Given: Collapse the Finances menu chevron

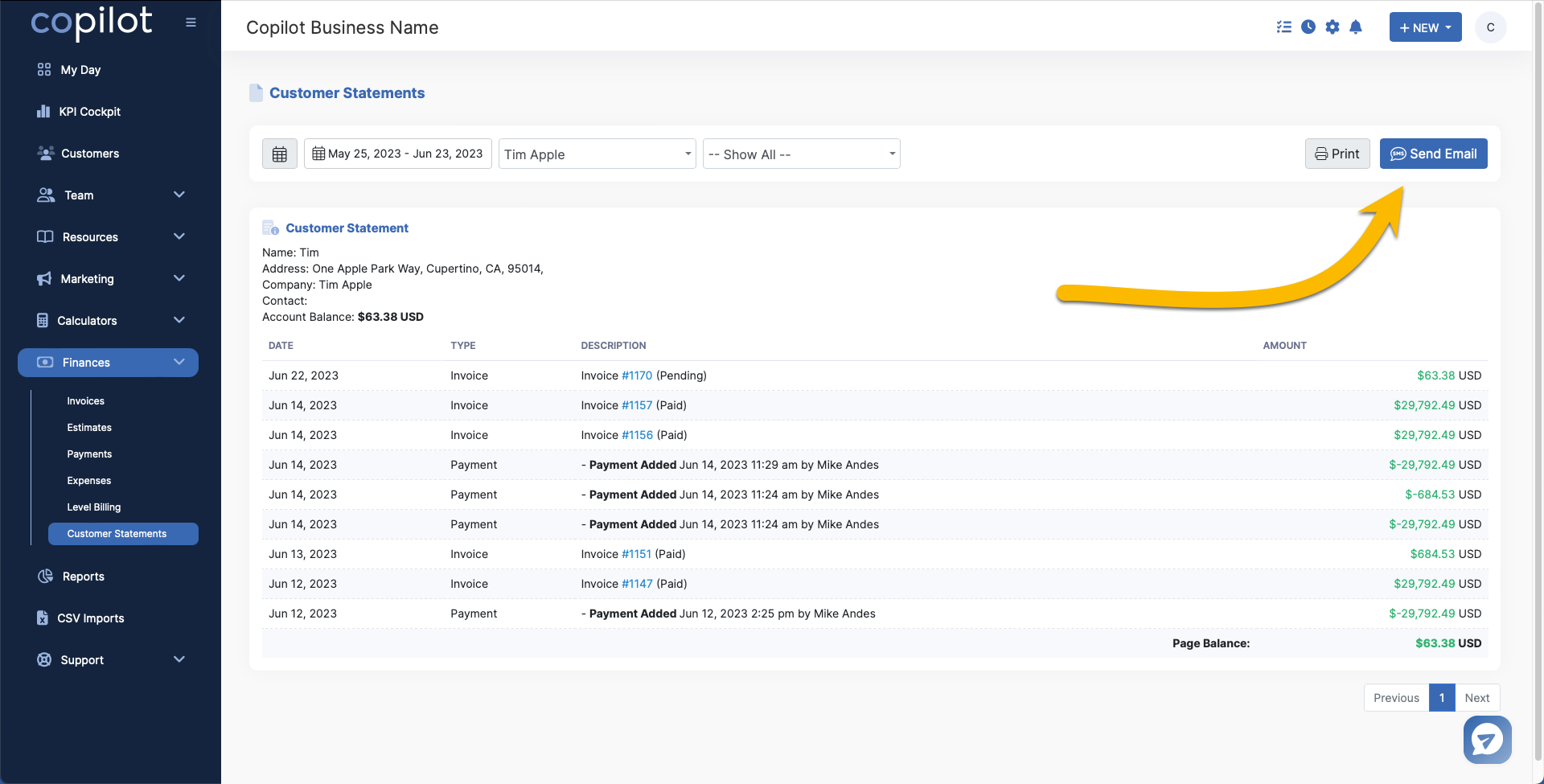Looking at the screenshot, I should pos(179,363).
